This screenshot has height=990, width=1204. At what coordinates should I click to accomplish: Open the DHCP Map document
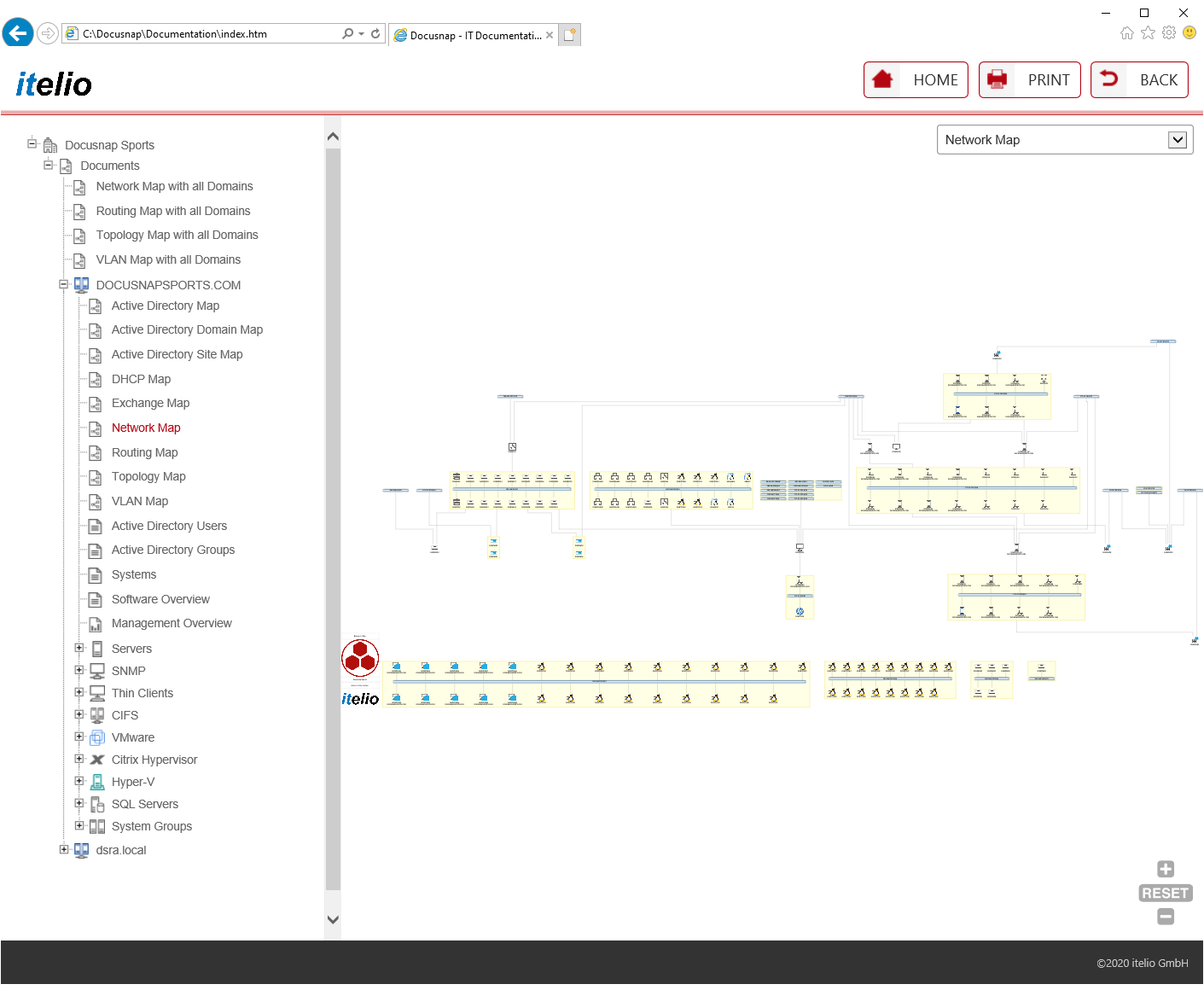pos(141,379)
